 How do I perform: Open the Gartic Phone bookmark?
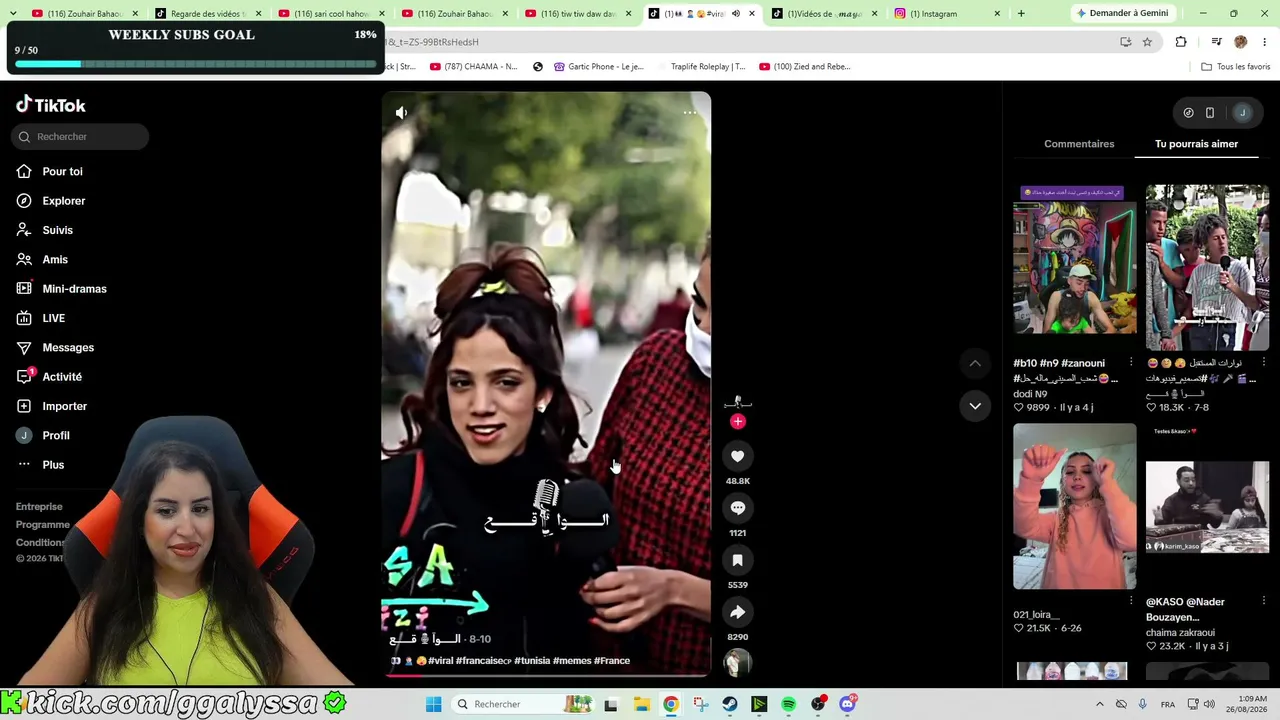coord(600,67)
